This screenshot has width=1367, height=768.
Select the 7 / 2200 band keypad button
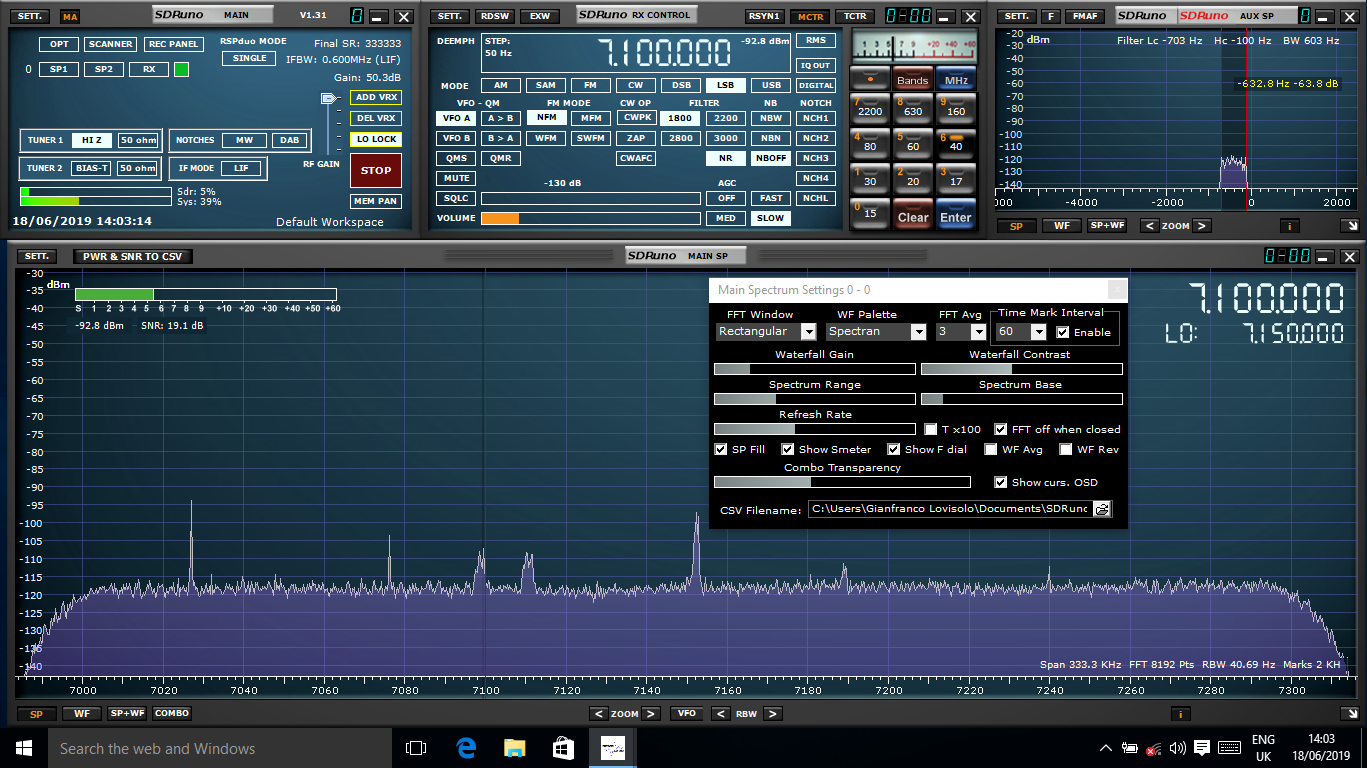(x=870, y=111)
